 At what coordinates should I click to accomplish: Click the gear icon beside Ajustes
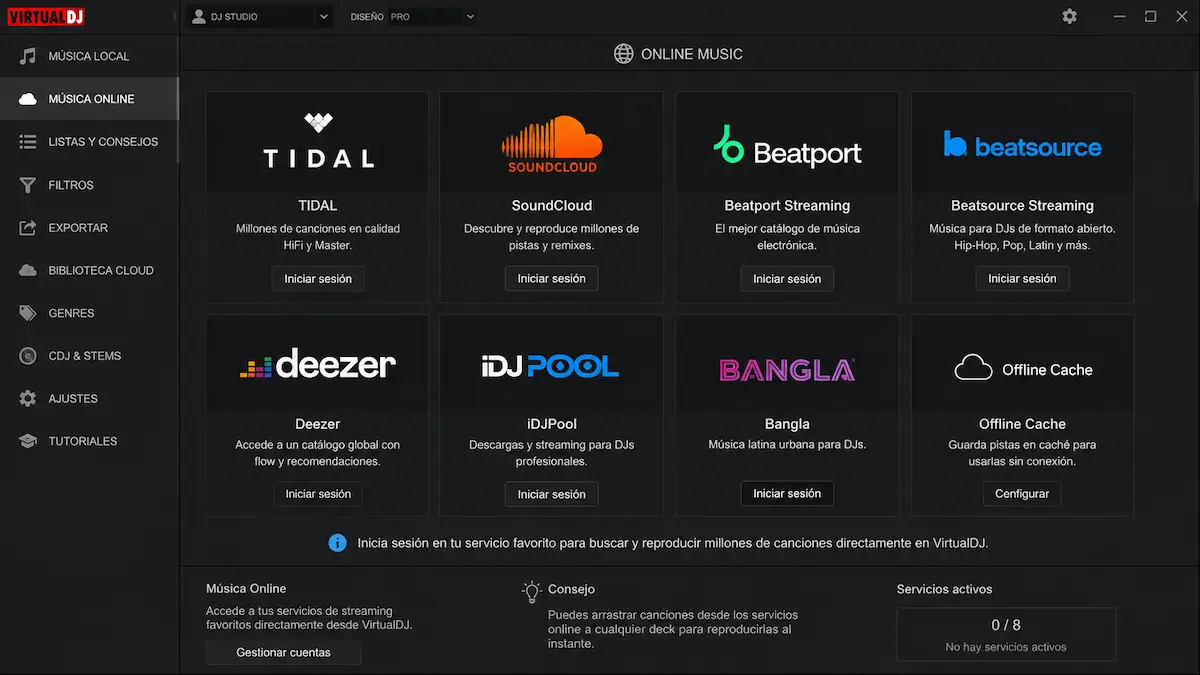[x=28, y=398]
